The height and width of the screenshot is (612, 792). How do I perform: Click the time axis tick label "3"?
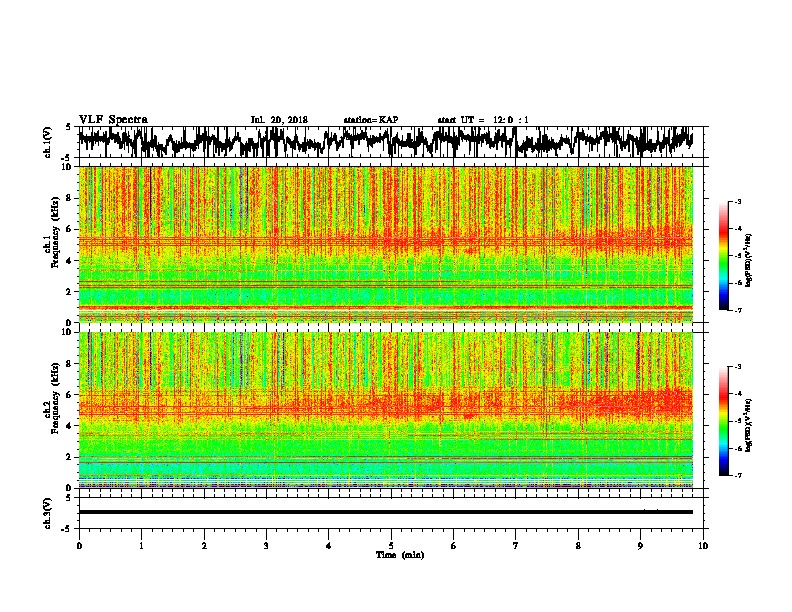[x=266, y=546]
